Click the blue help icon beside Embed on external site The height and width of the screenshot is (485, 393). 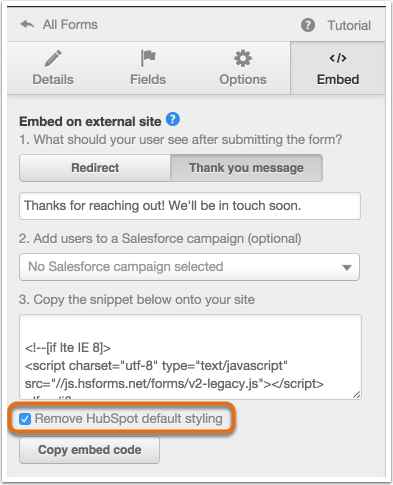(173, 119)
